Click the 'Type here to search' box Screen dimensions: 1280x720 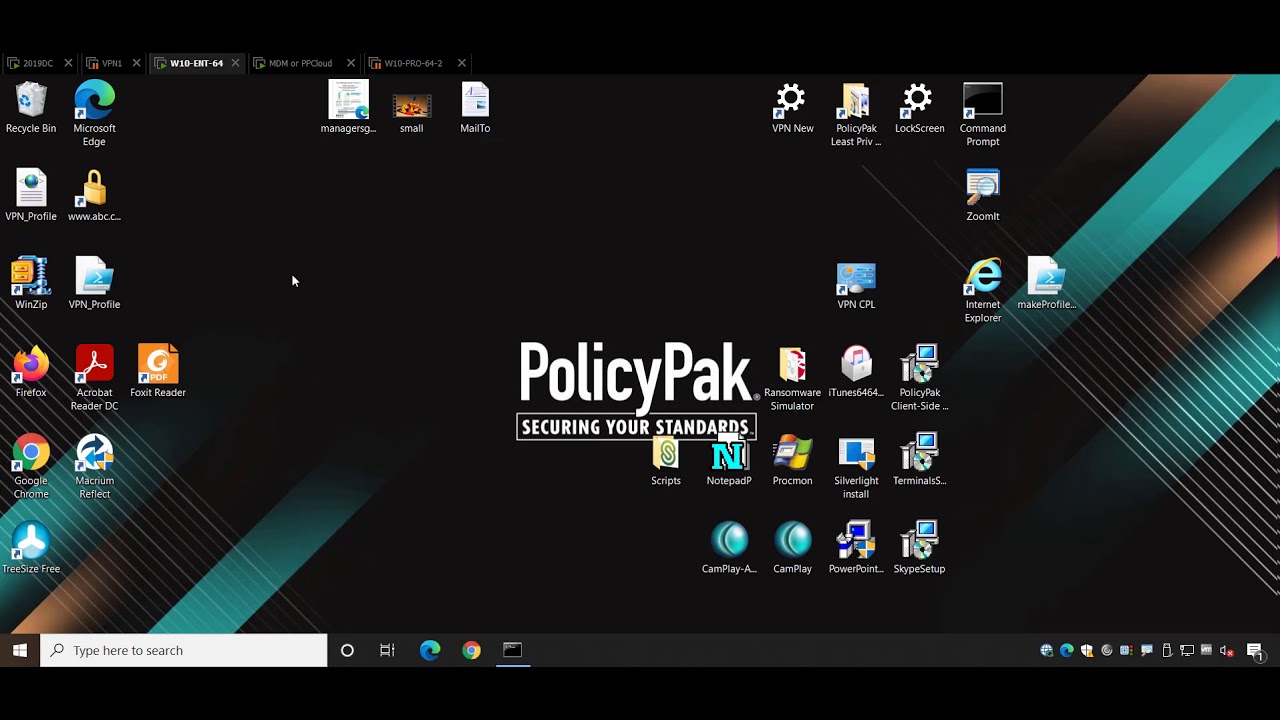[184, 650]
